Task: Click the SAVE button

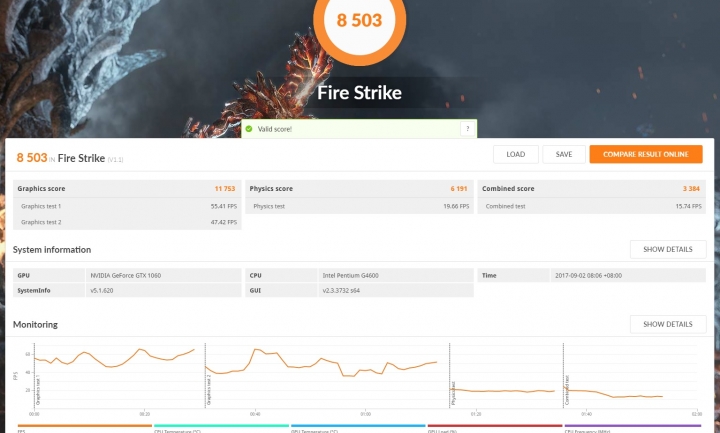Action: tap(564, 154)
